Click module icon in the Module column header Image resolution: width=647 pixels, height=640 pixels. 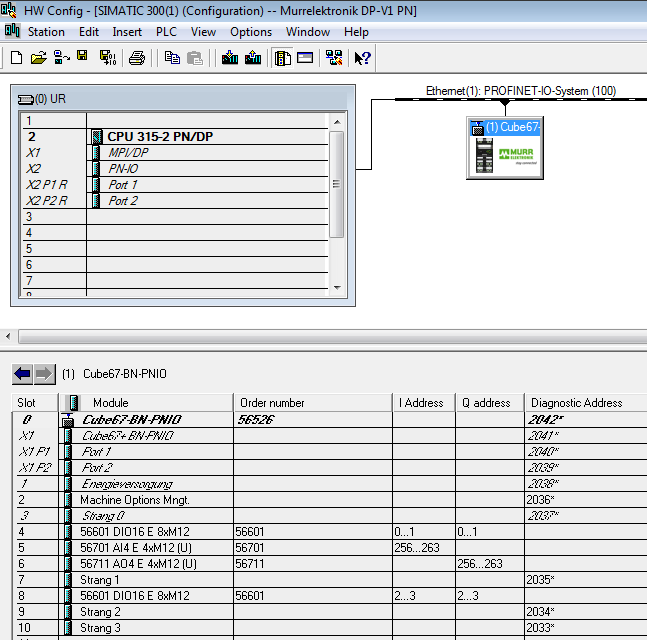tap(74, 403)
